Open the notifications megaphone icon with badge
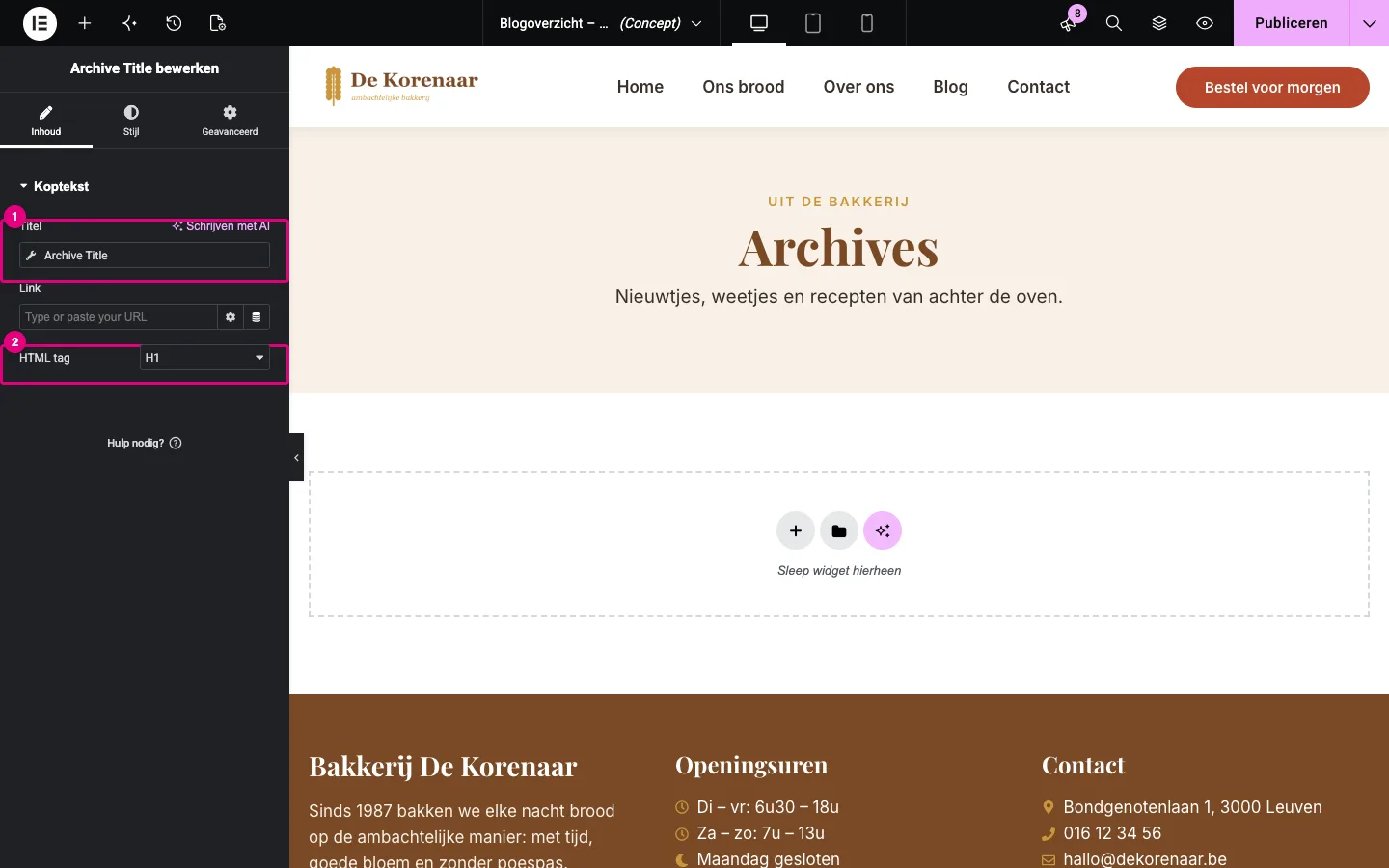 tap(1069, 23)
